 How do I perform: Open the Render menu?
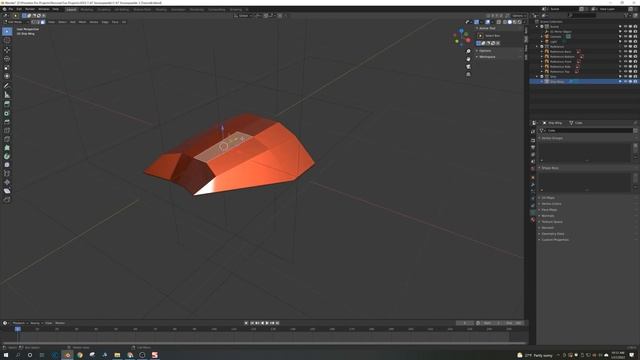tap(30, 9)
